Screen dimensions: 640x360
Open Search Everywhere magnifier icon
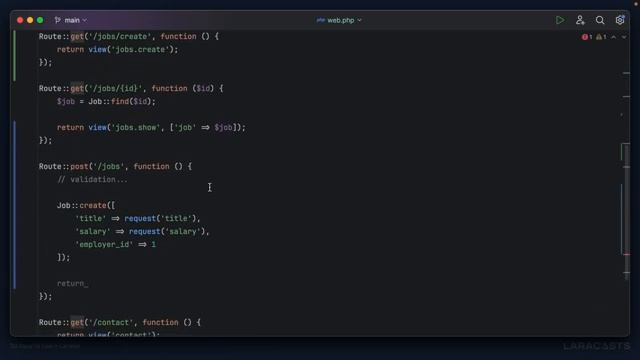click(x=600, y=20)
